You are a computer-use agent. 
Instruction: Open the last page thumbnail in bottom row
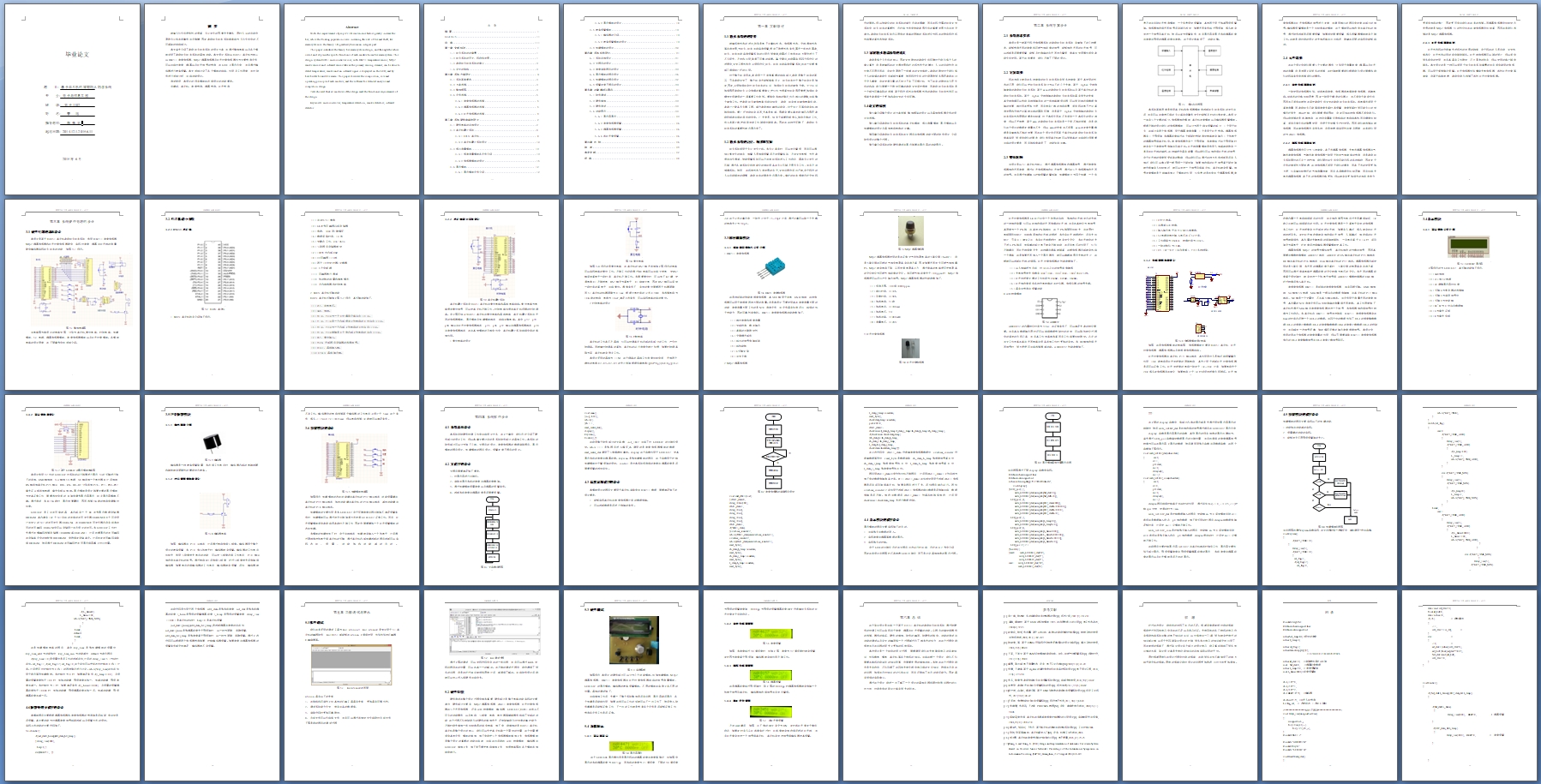tap(1469, 685)
